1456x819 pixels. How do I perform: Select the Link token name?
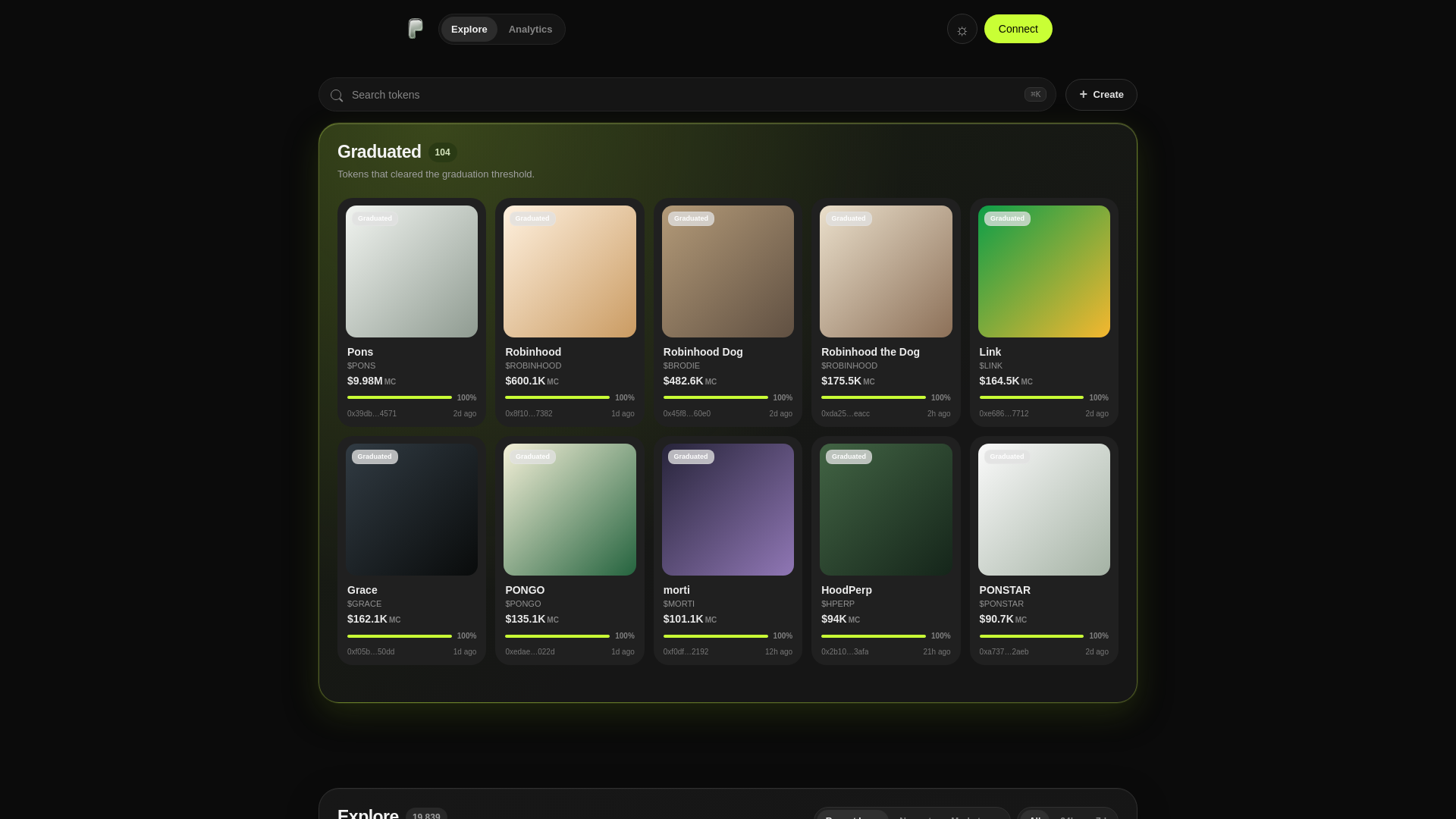pyautogui.click(x=990, y=352)
